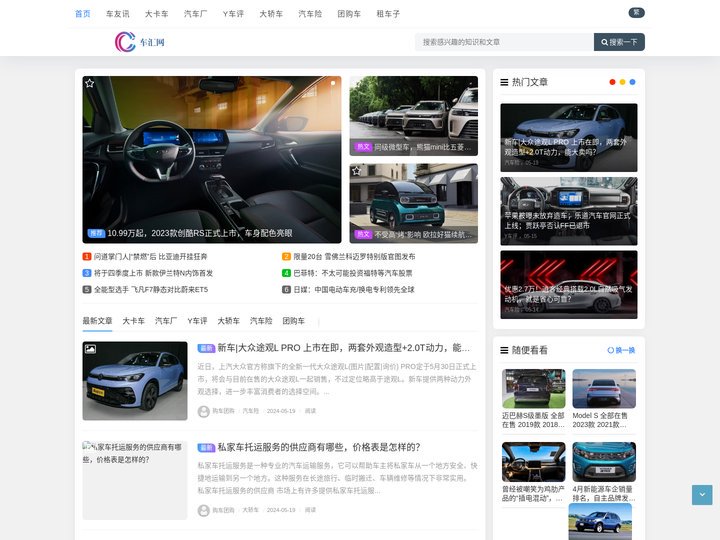Viewport: 720px width, 540px height.
Task: Click the scroll-down chevron button at bottom right
Action: point(702,495)
